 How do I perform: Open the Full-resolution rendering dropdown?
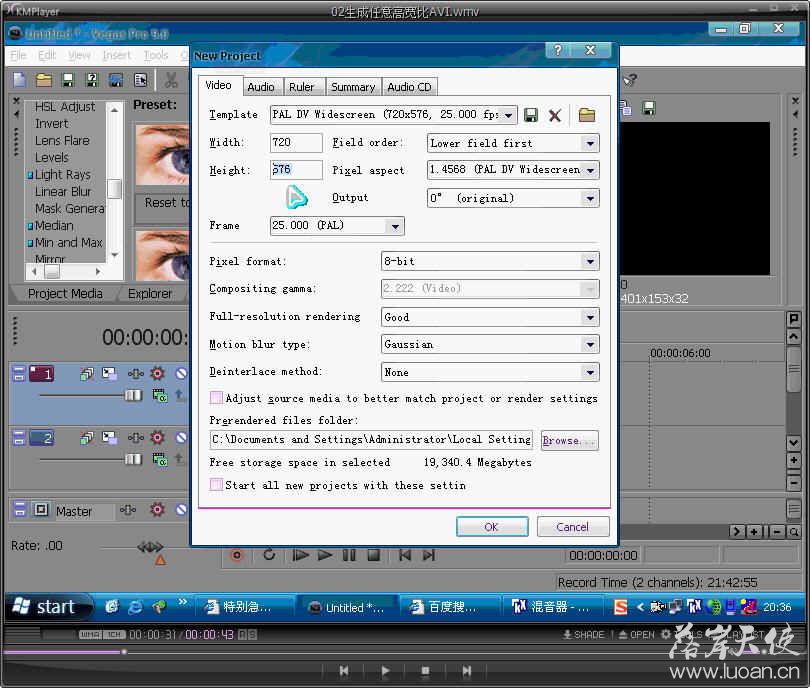coord(590,317)
